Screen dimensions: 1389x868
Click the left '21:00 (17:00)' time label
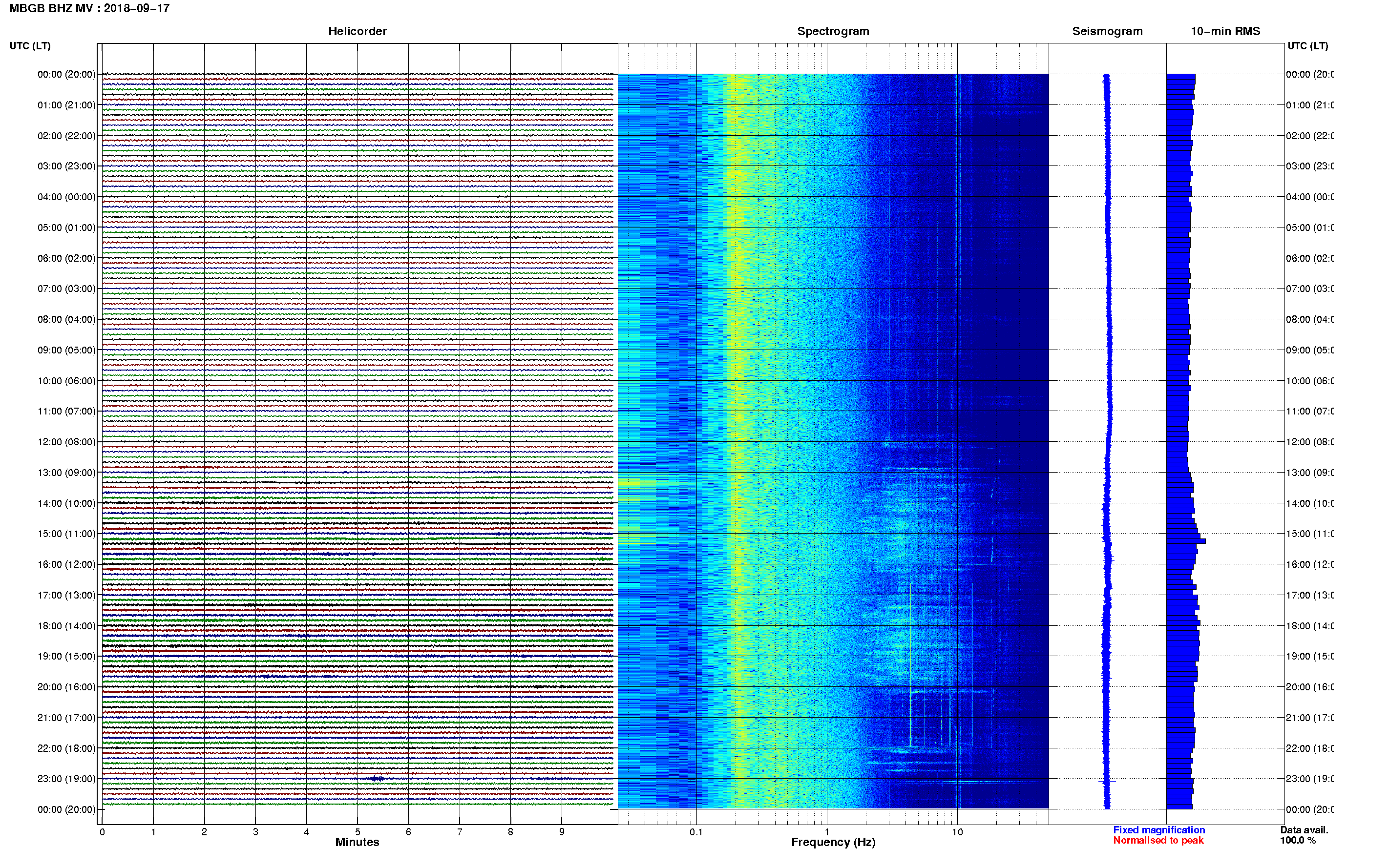point(66,718)
